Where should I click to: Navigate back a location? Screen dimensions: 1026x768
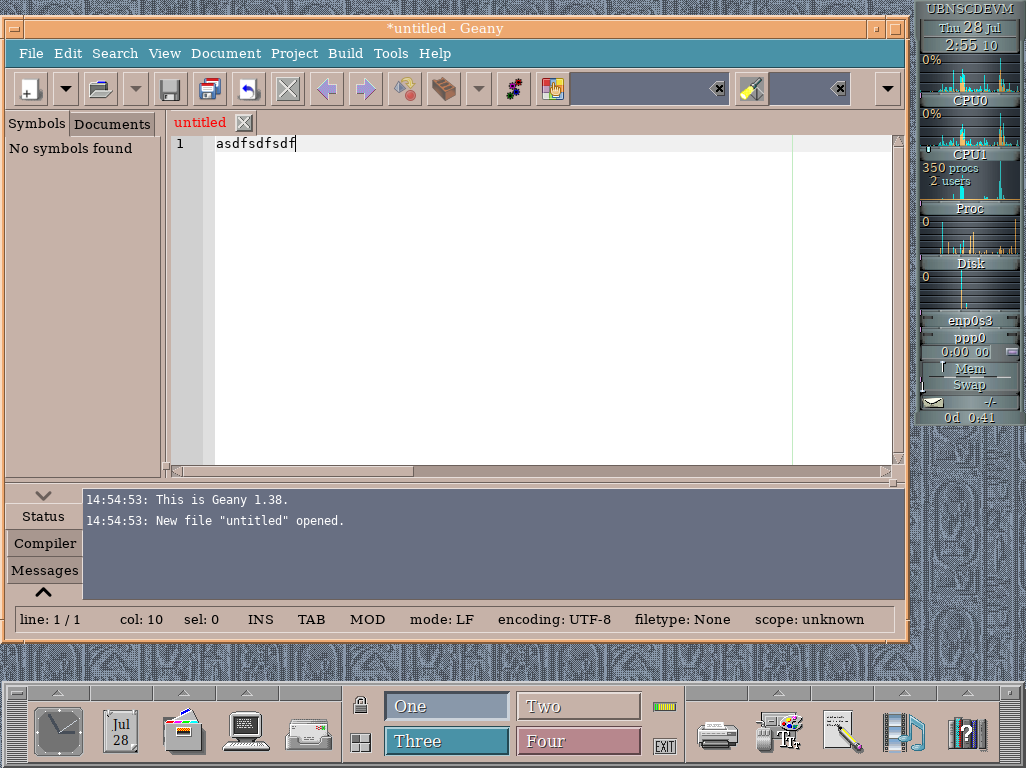click(x=326, y=89)
